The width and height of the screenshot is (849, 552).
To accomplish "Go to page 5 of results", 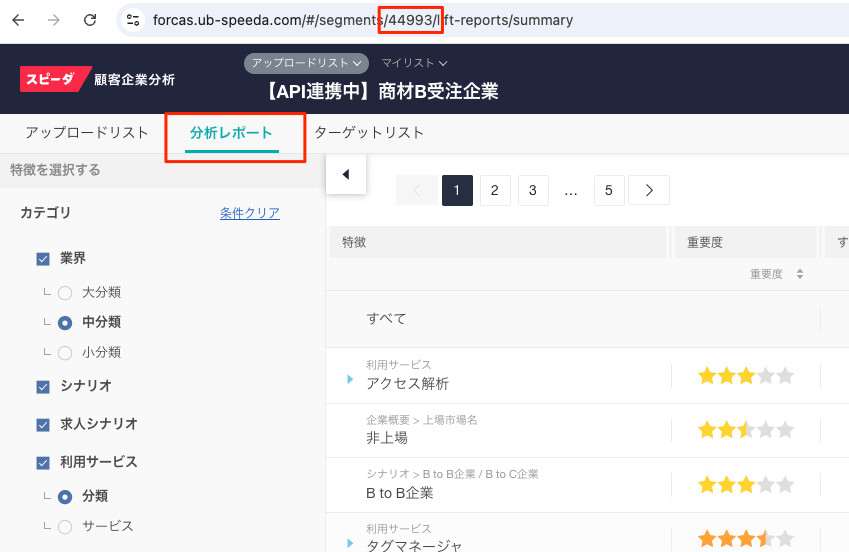I will pos(609,190).
